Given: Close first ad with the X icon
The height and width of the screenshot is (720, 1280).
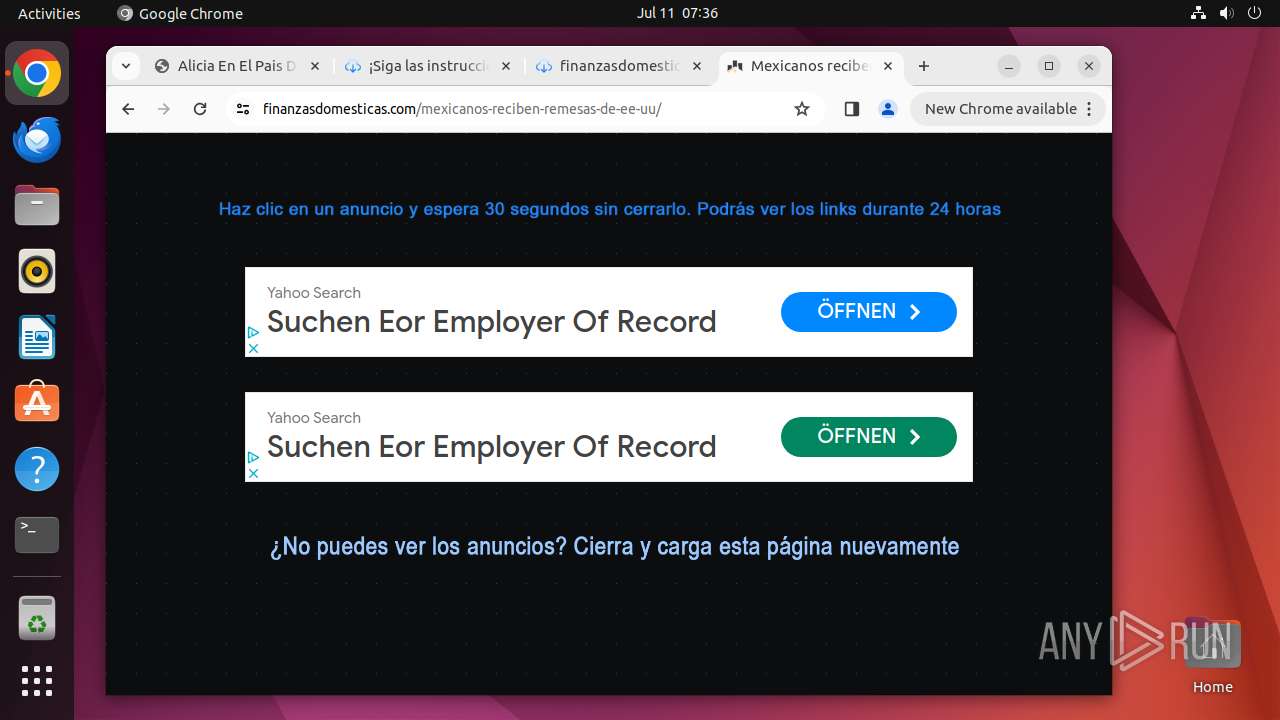Looking at the screenshot, I should pyautogui.click(x=253, y=348).
